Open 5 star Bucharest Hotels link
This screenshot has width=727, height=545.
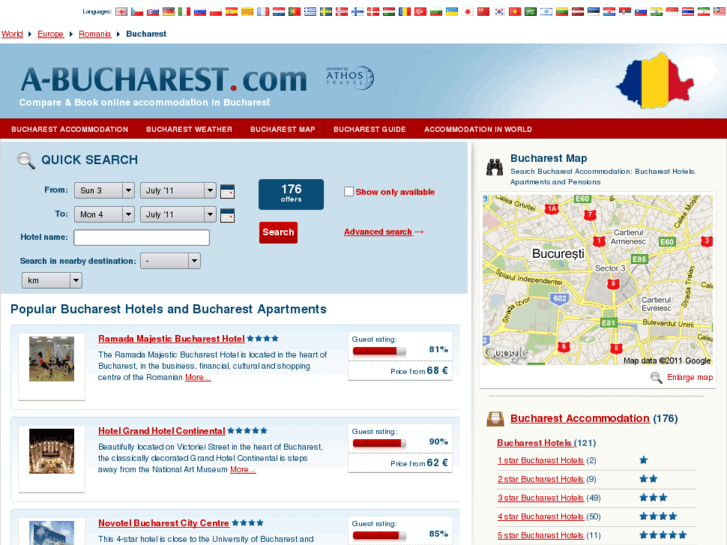pos(540,535)
